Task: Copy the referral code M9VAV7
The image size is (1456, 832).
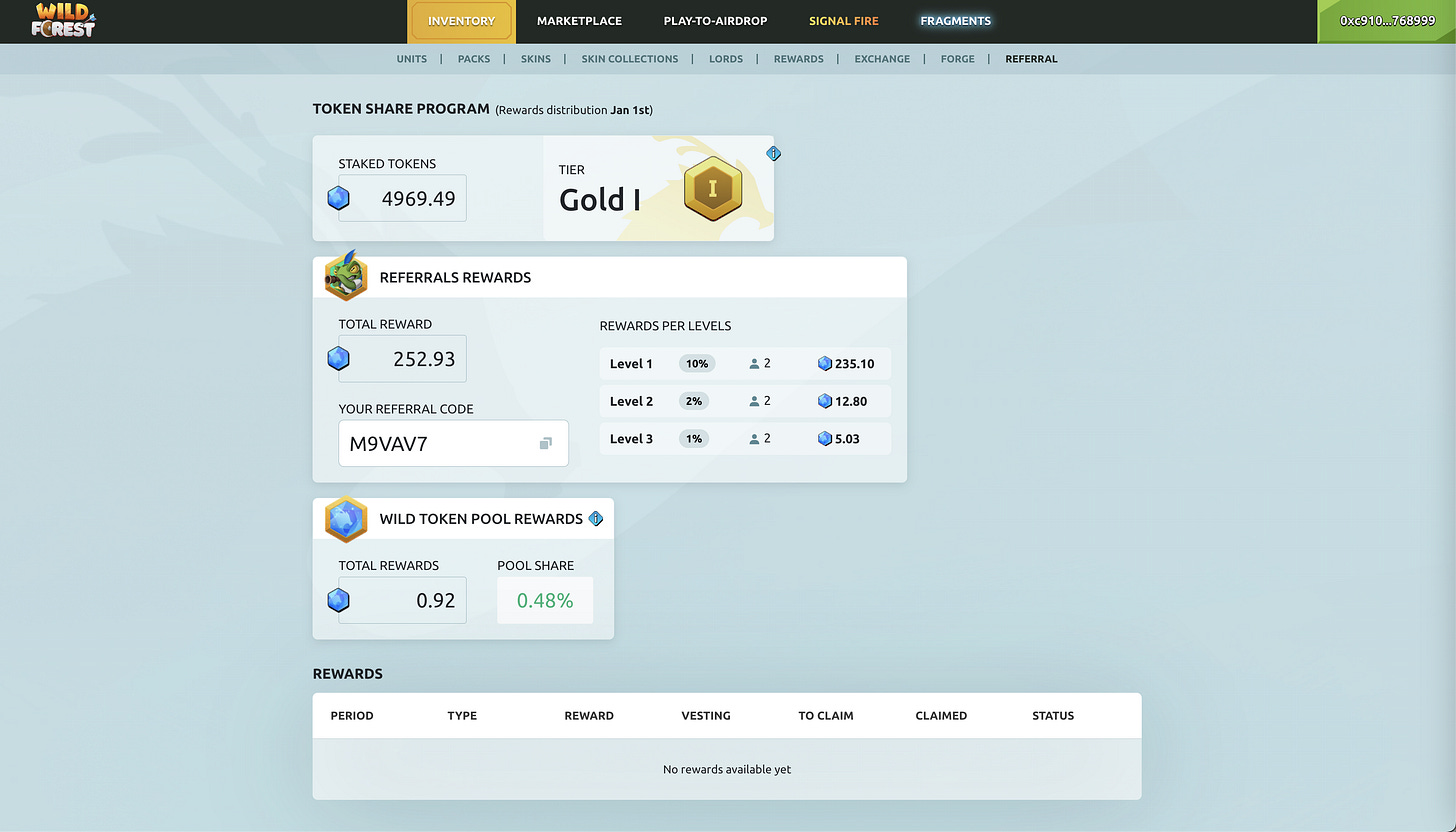Action: tap(544, 443)
